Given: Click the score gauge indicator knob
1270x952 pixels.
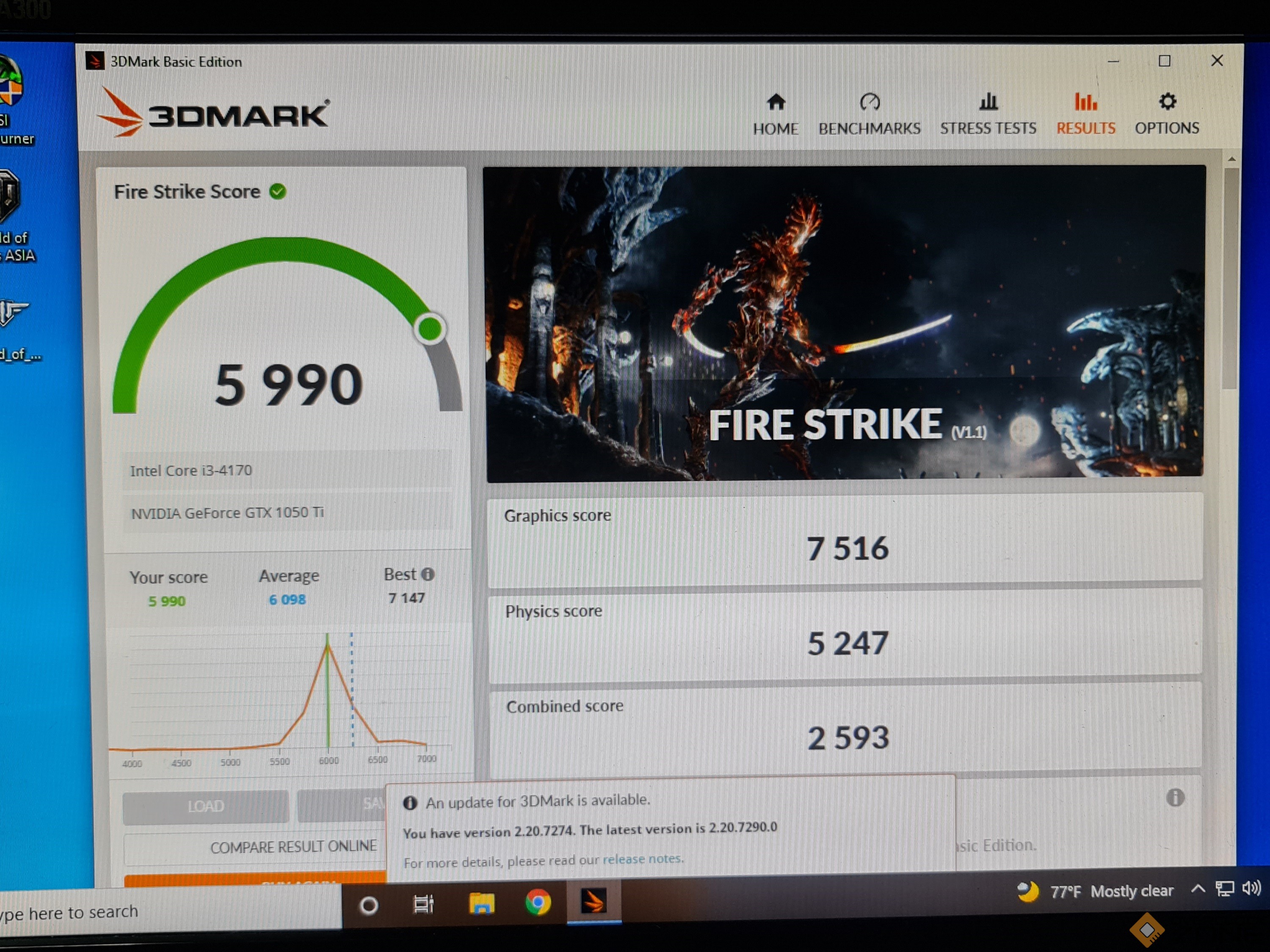Looking at the screenshot, I should 429,329.
